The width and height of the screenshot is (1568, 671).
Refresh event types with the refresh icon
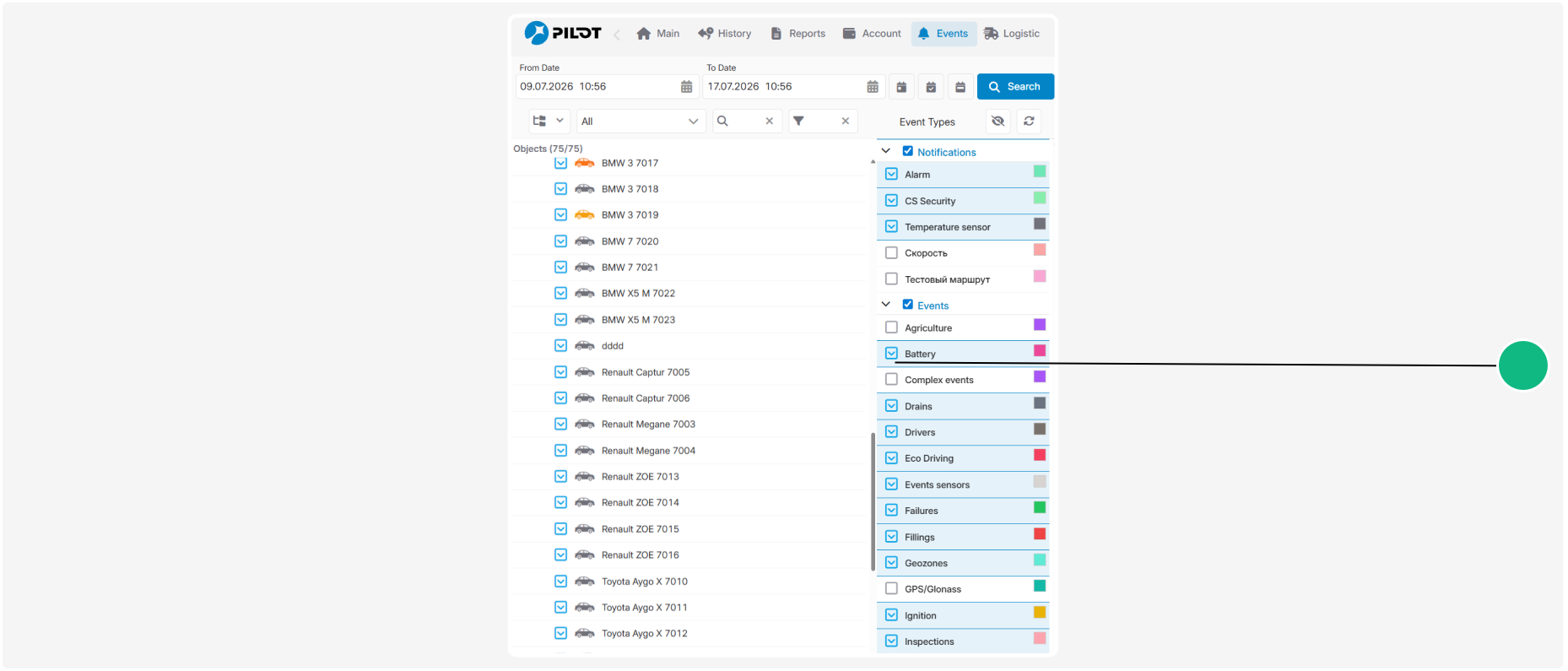click(x=1029, y=122)
